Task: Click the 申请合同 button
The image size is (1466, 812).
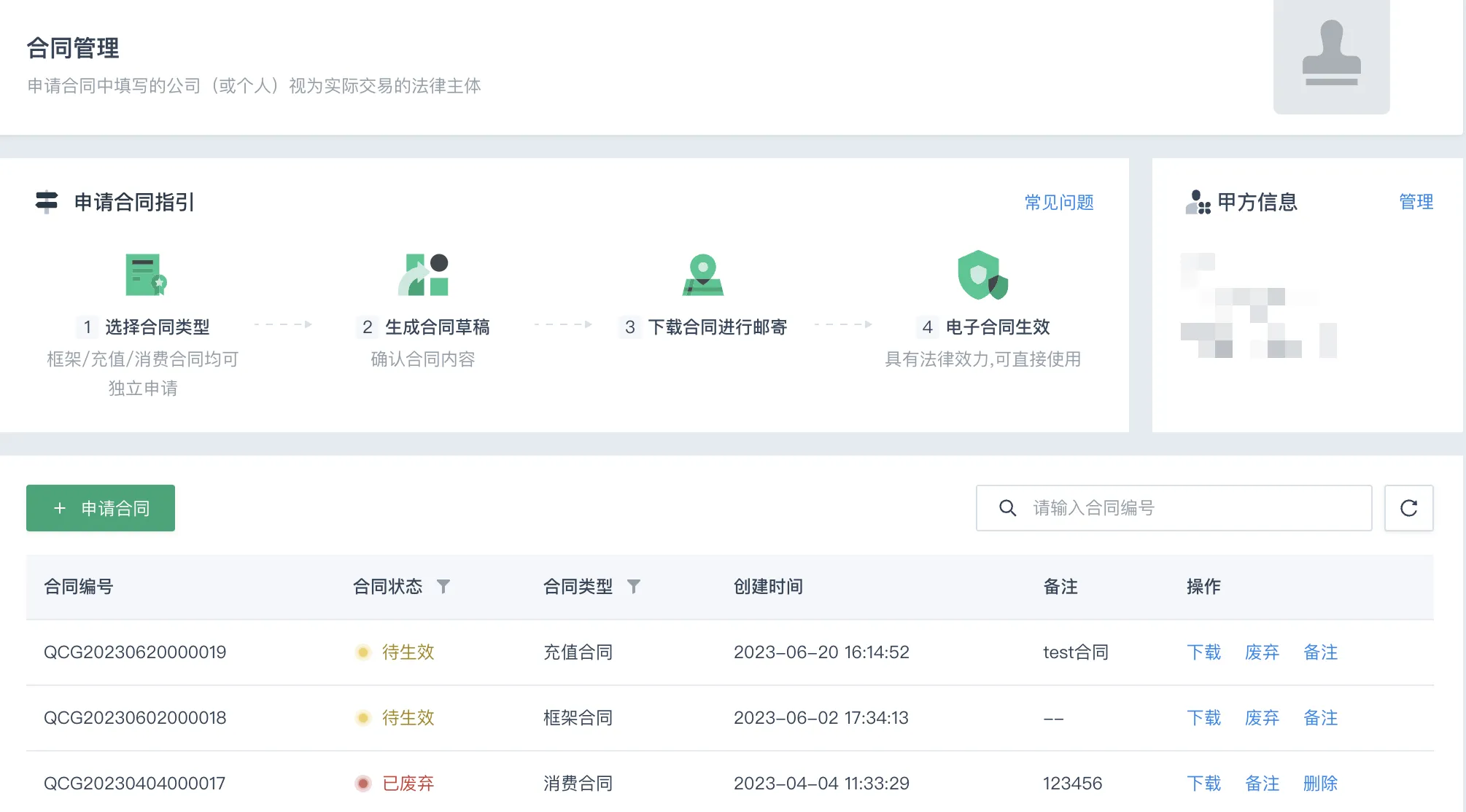Action: coord(101,508)
